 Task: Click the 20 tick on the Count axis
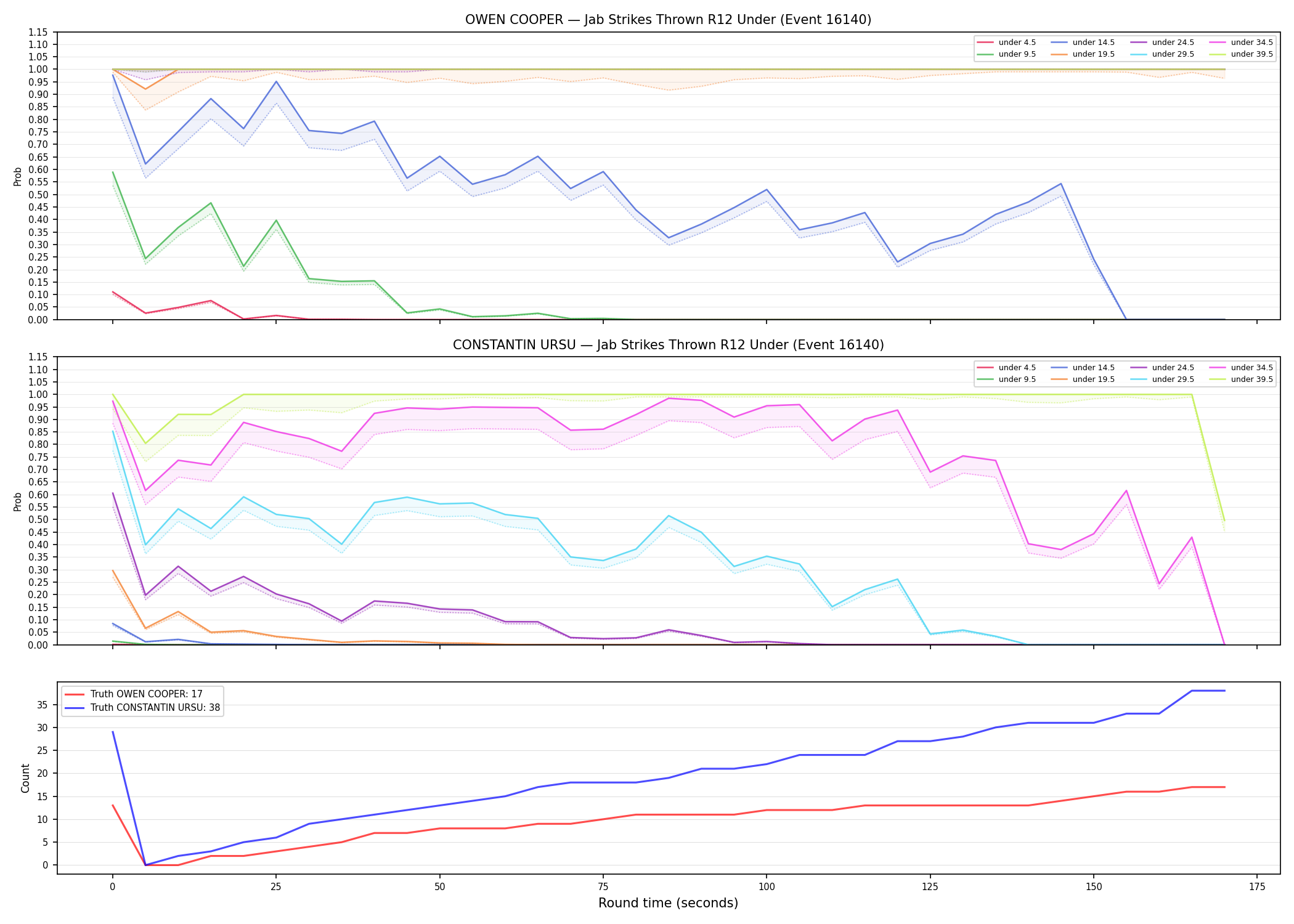[43, 774]
